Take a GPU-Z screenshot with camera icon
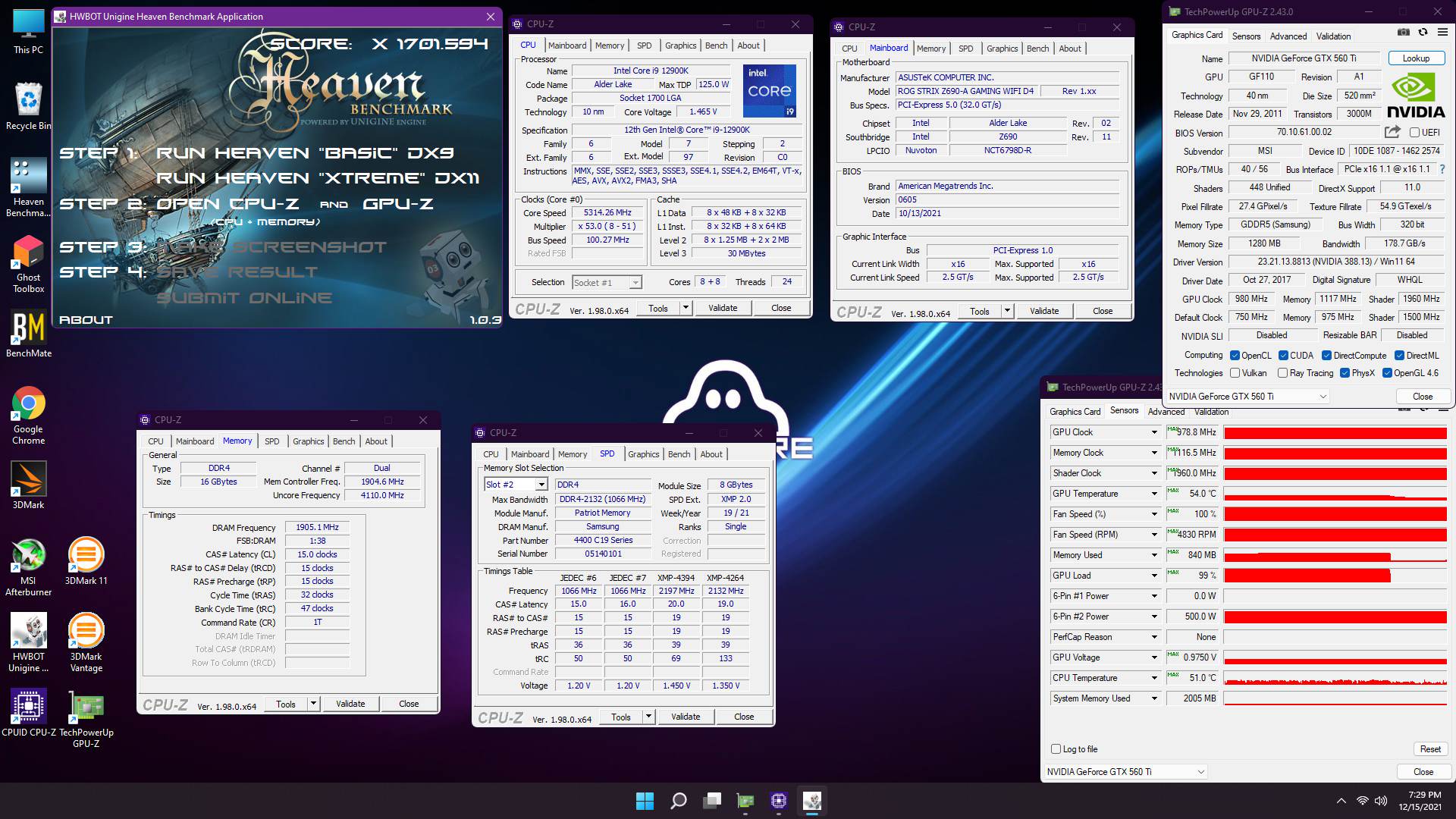Screen dimensions: 1456x819 [x=1404, y=33]
